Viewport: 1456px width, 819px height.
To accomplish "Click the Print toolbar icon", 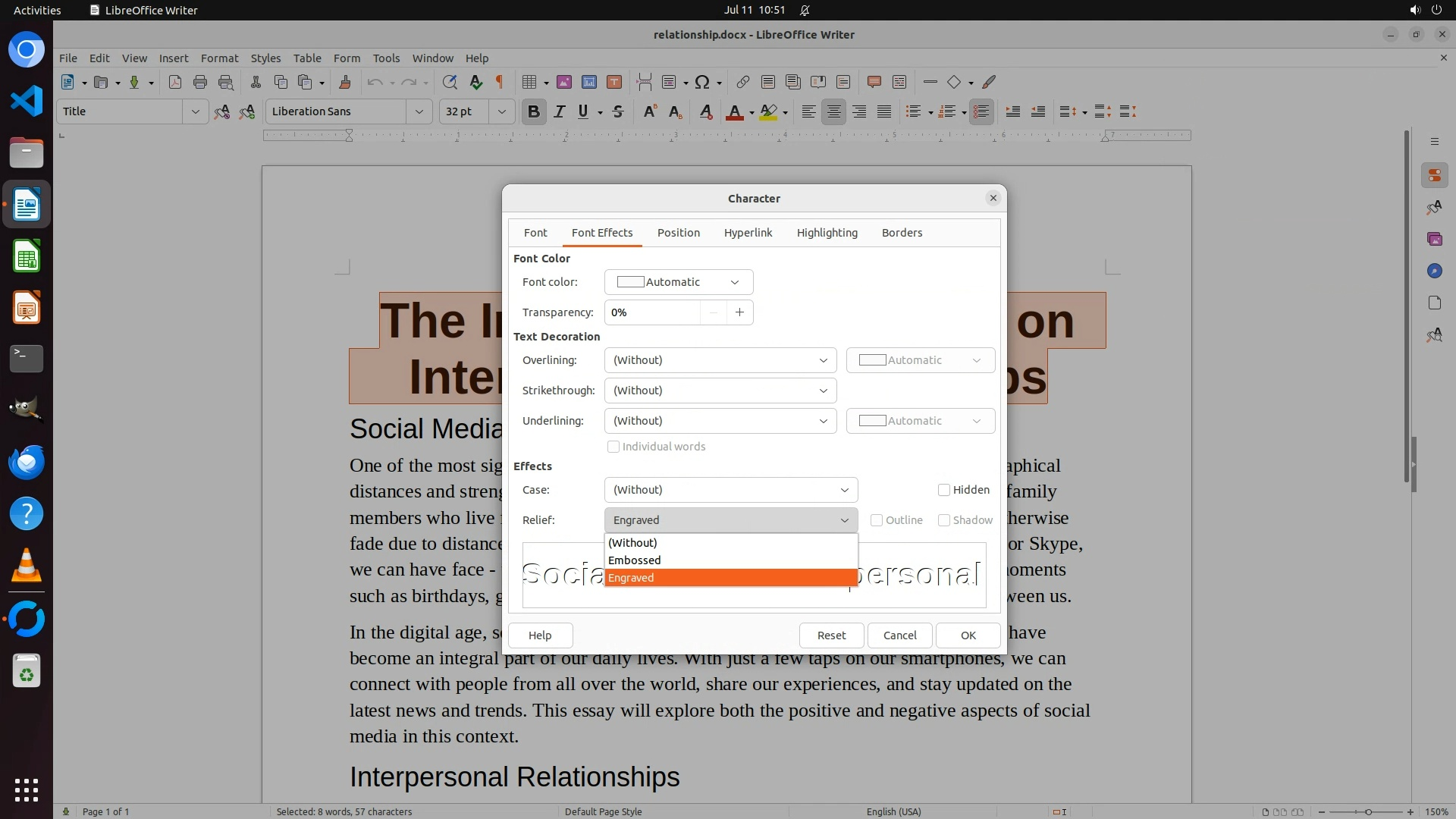I will click(x=200, y=82).
